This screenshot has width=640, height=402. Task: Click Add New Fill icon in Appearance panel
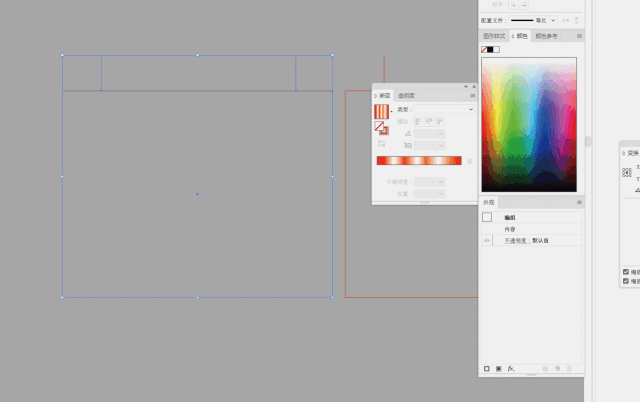[498, 369]
